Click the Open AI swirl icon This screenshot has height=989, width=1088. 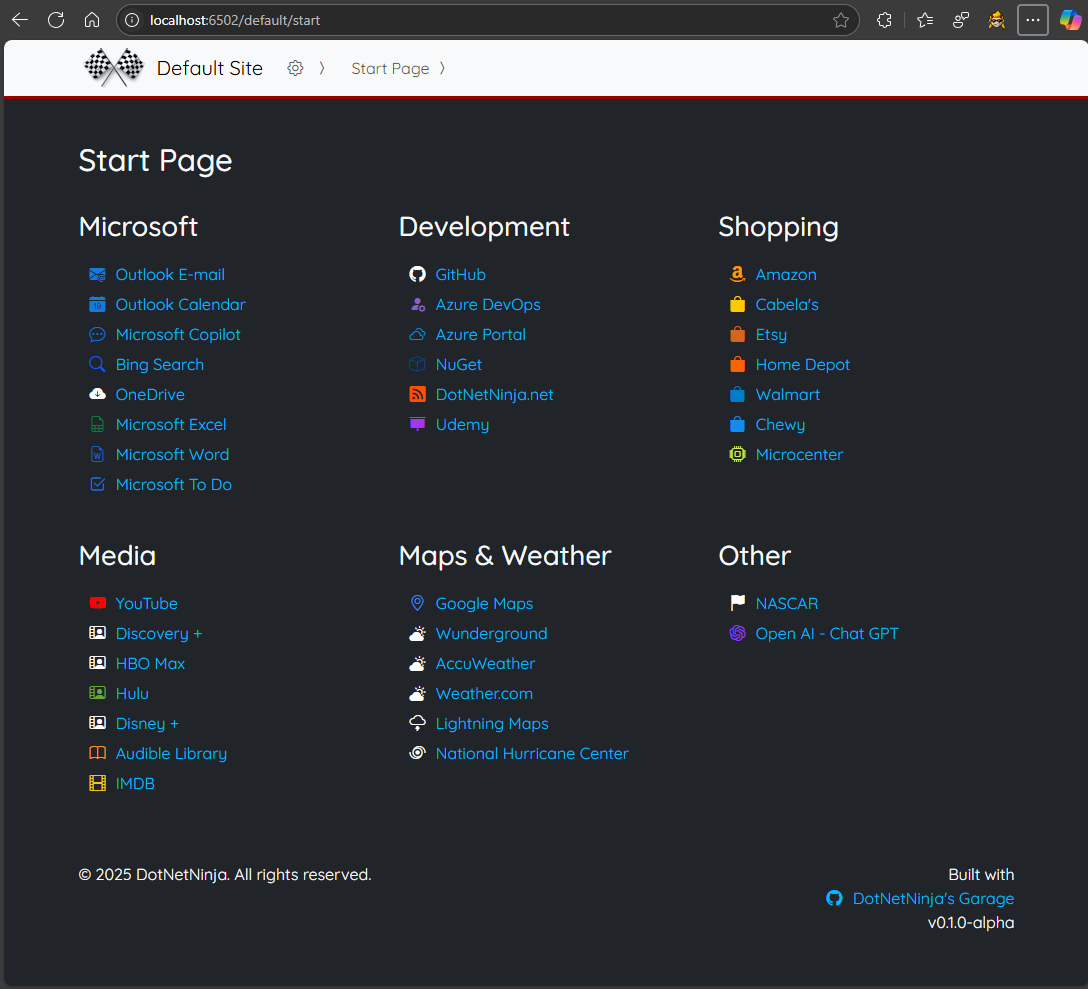click(x=738, y=633)
